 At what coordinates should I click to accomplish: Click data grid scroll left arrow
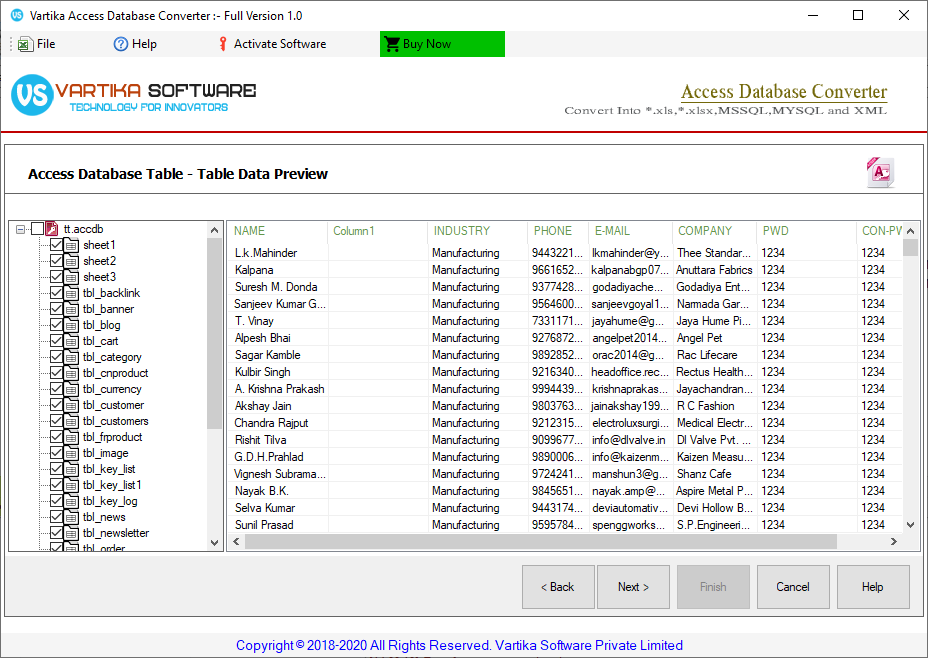(x=236, y=541)
